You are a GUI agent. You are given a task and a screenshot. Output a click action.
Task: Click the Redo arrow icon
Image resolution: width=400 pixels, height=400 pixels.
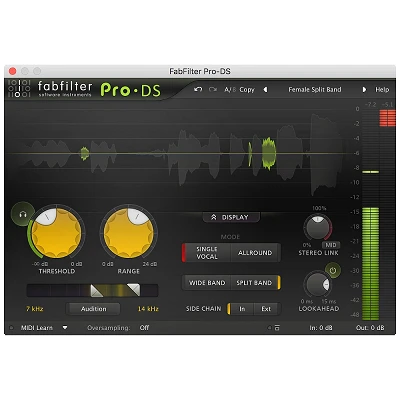click(x=213, y=89)
